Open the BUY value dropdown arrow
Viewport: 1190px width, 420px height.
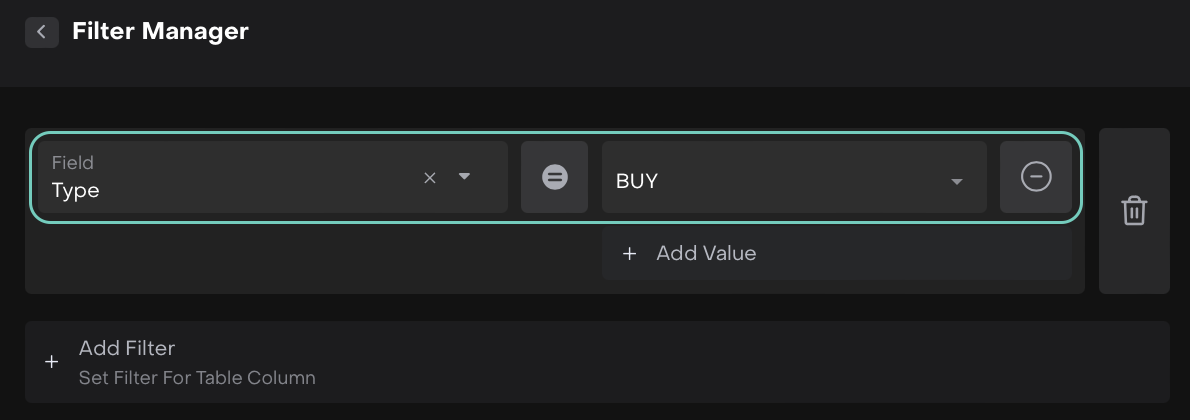coord(956,182)
